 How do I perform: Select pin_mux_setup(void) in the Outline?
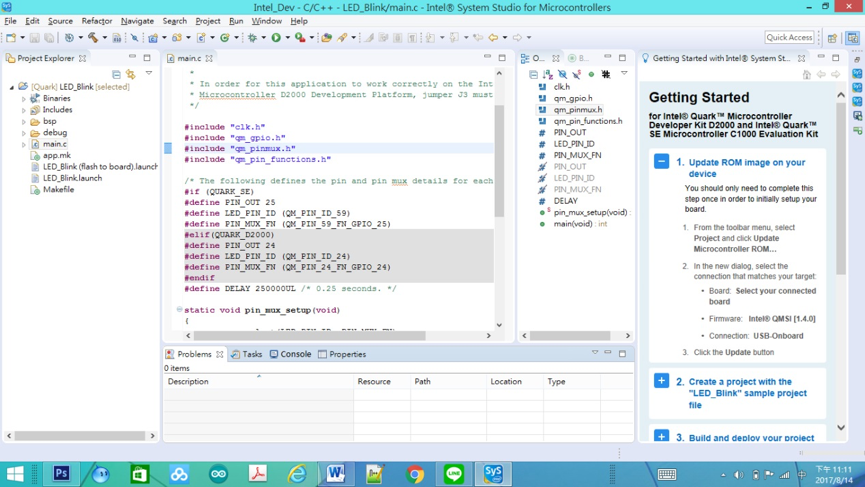pyautogui.click(x=590, y=212)
